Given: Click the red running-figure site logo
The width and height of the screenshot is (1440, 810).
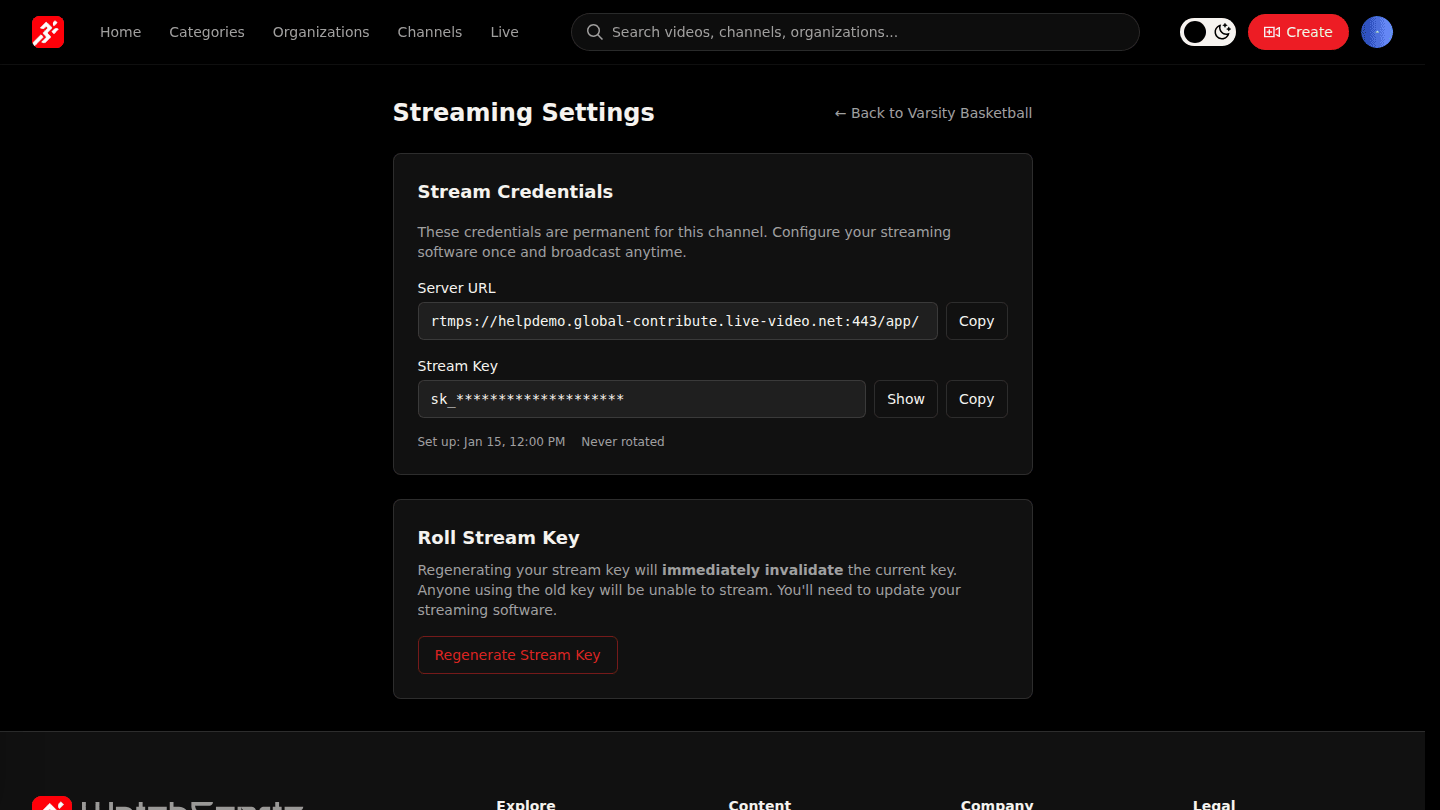Looking at the screenshot, I should pos(48,32).
